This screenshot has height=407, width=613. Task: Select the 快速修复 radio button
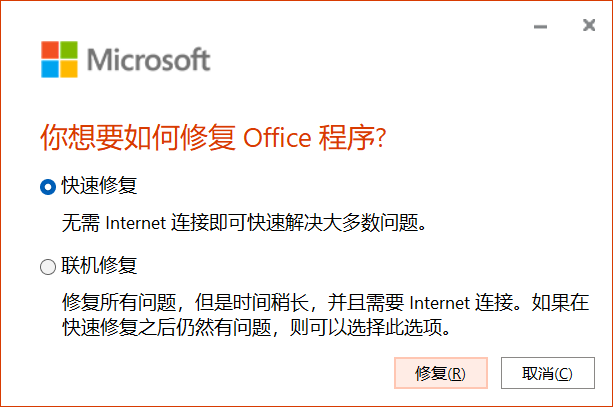click(x=48, y=186)
